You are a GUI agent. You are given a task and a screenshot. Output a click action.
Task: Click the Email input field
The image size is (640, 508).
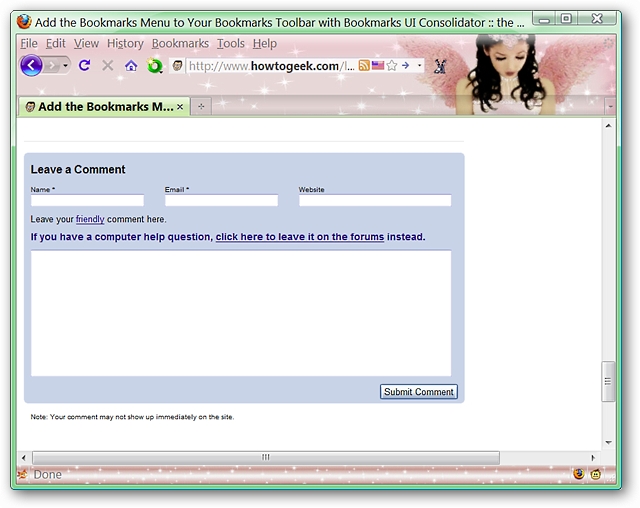pyautogui.click(x=221, y=200)
